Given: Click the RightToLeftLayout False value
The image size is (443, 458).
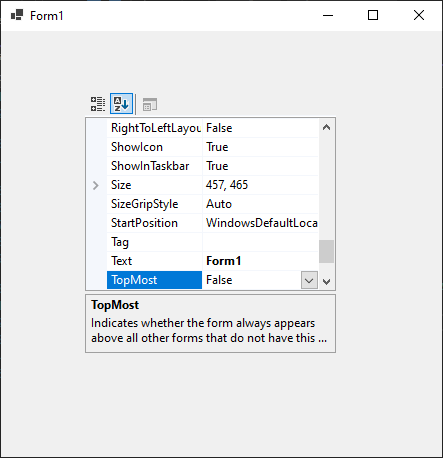Looking at the screenshot, I should (x=219, y=128).
